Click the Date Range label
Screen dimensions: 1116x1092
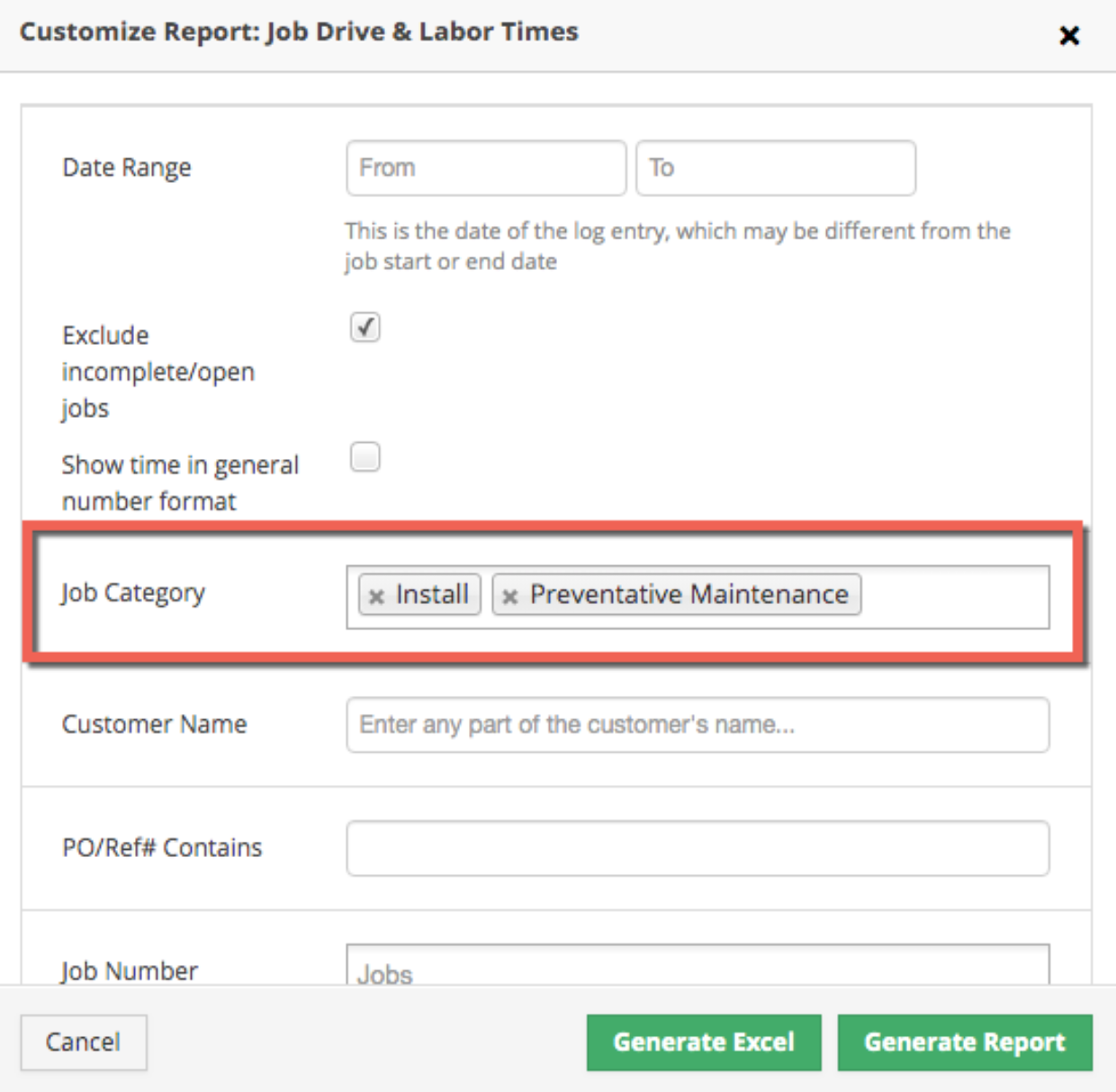[x=127, y=168]
